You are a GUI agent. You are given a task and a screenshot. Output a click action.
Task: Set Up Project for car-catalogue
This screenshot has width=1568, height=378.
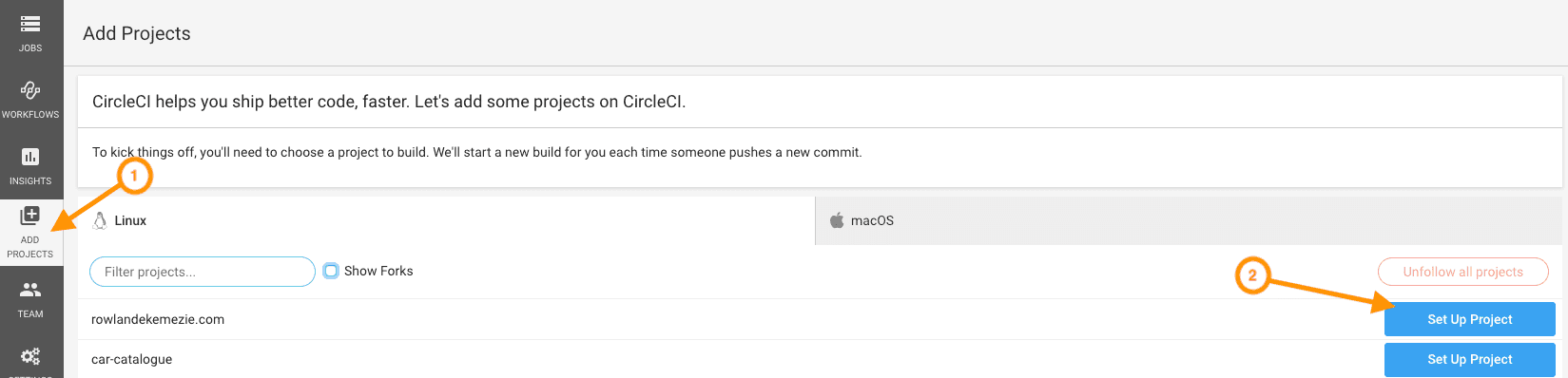pos(1469,359)
